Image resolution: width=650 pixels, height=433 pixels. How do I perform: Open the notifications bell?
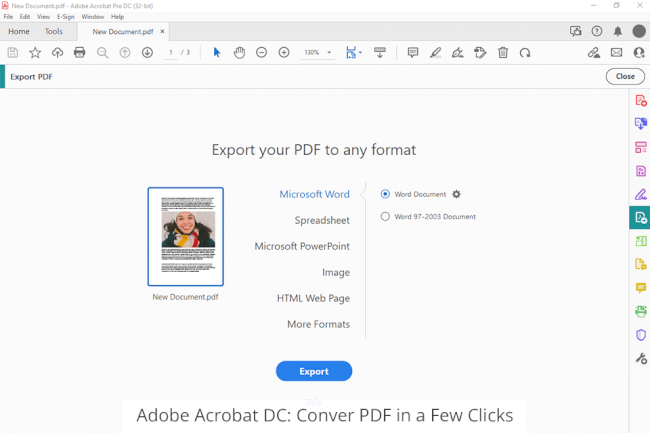point(618,31)
